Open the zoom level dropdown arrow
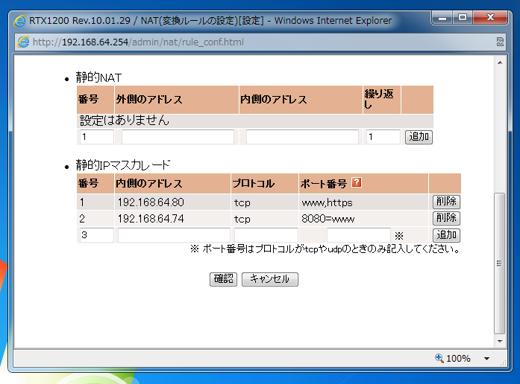 487,359
